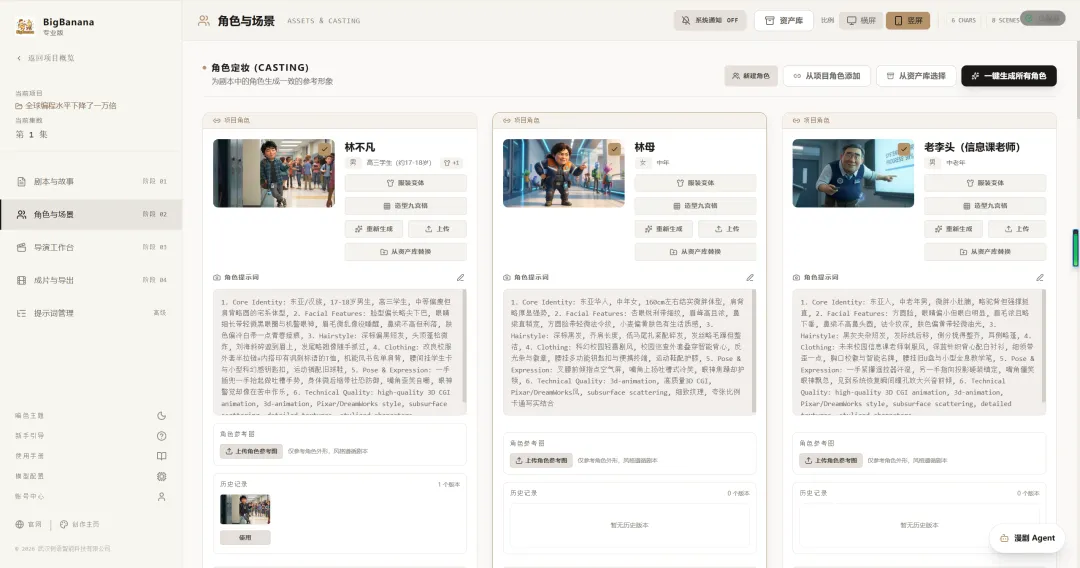
Task: Click 一键生成所有角色 button
Action: pyautogui.click(x=1008, y=76)
